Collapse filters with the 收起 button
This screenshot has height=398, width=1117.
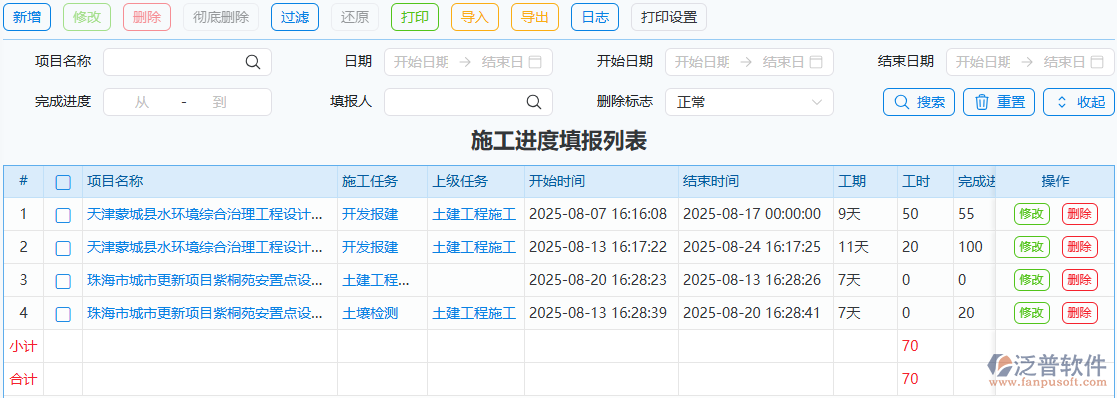[1079, 103]
